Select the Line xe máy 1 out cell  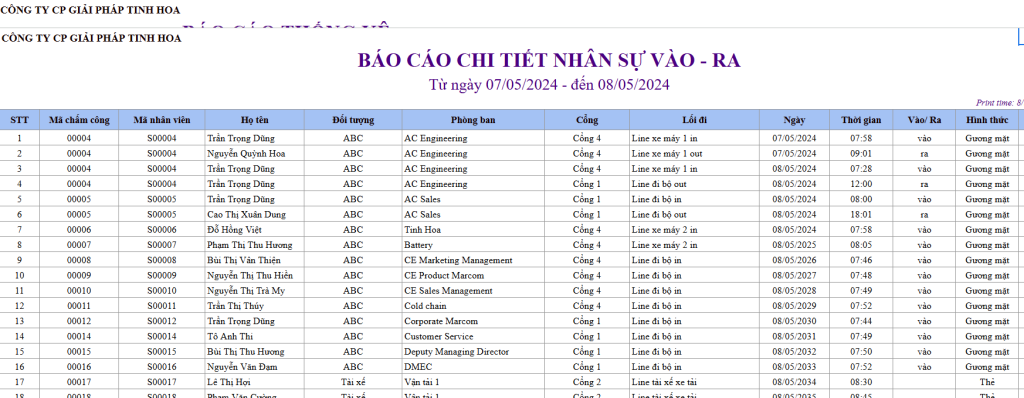[694, 154]
